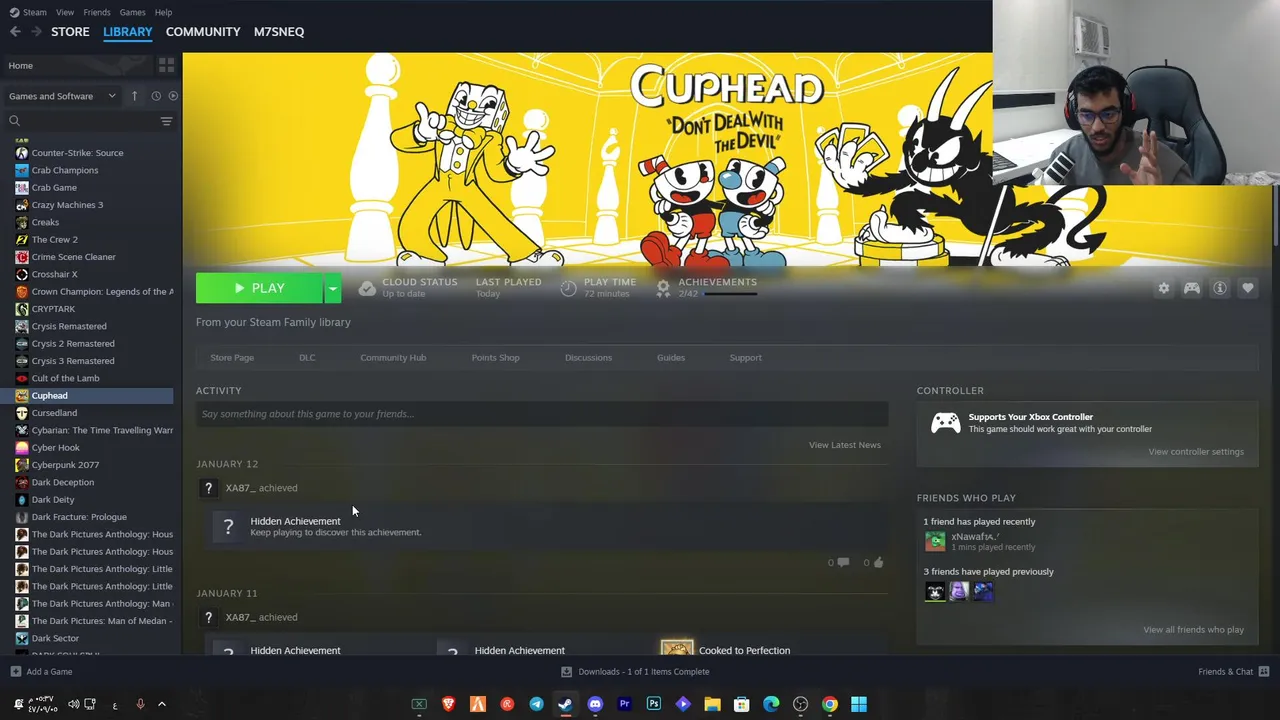Switch to the COMMUNITY tab
Screen dimensions: 1280x720
tap(203, 31)
